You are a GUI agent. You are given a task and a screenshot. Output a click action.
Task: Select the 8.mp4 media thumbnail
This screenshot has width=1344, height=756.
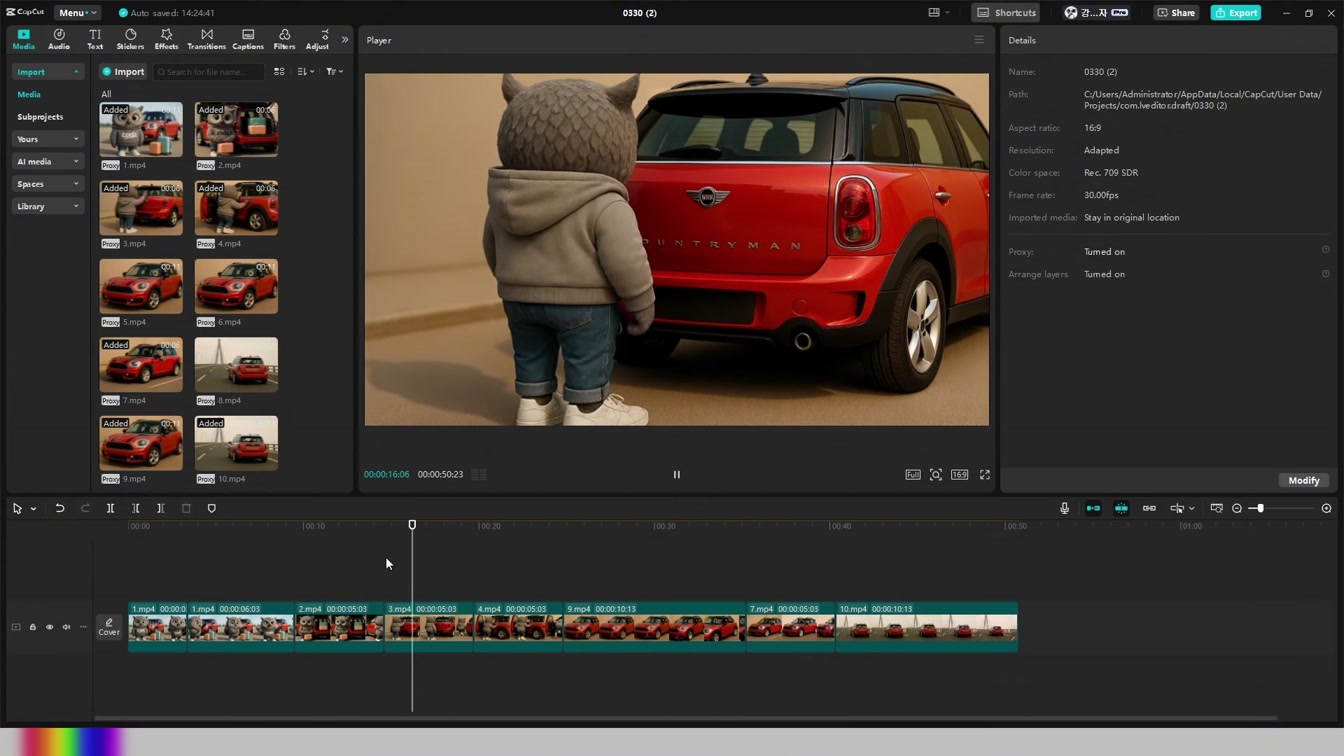[236, 364]
